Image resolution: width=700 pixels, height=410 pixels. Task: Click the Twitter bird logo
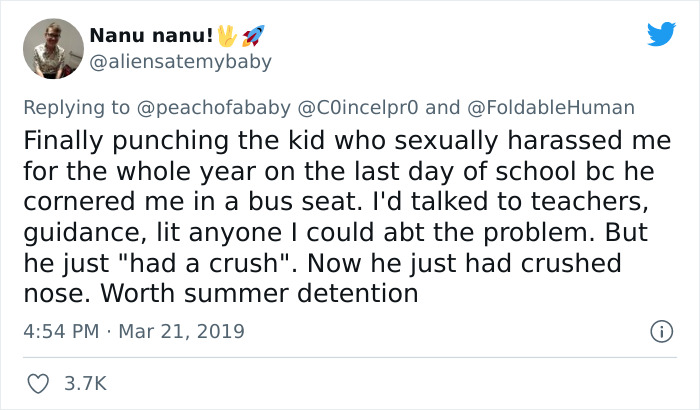coord(661,34)
